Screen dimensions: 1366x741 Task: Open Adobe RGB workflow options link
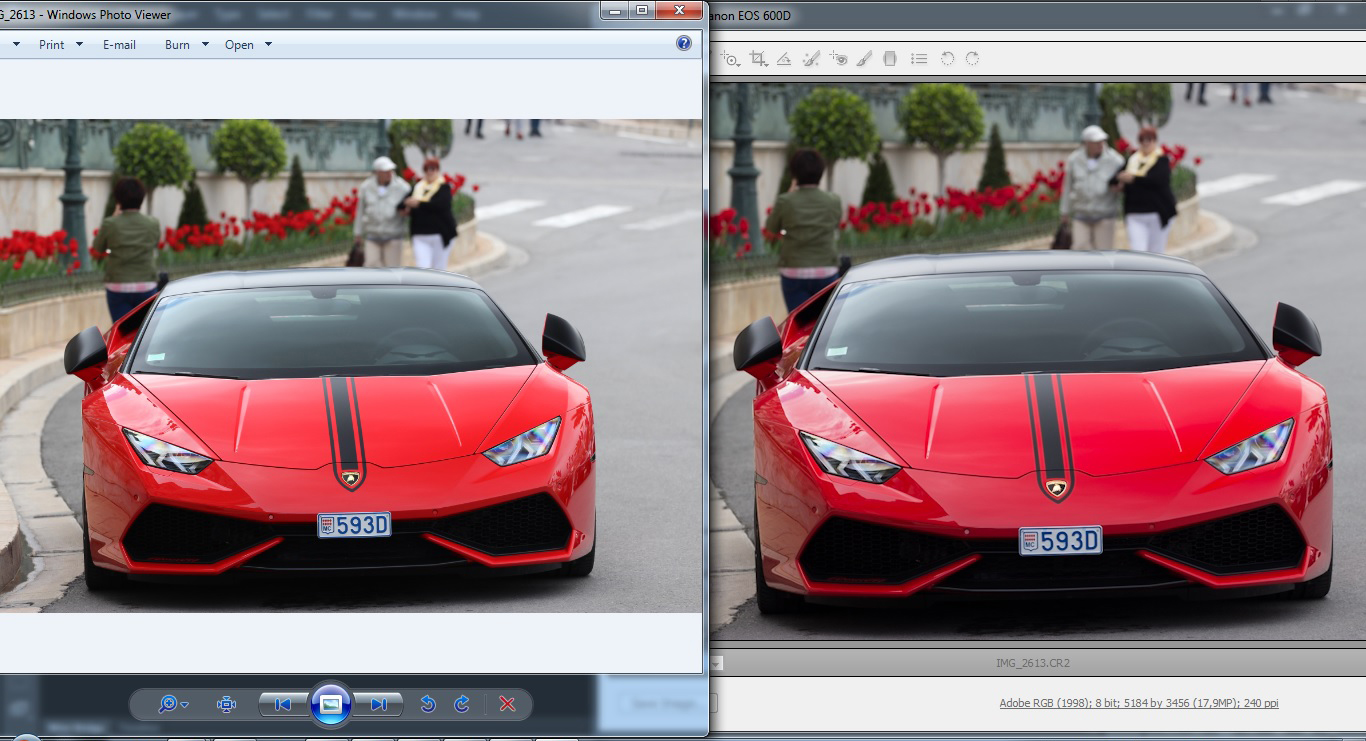coord(1138,703)
